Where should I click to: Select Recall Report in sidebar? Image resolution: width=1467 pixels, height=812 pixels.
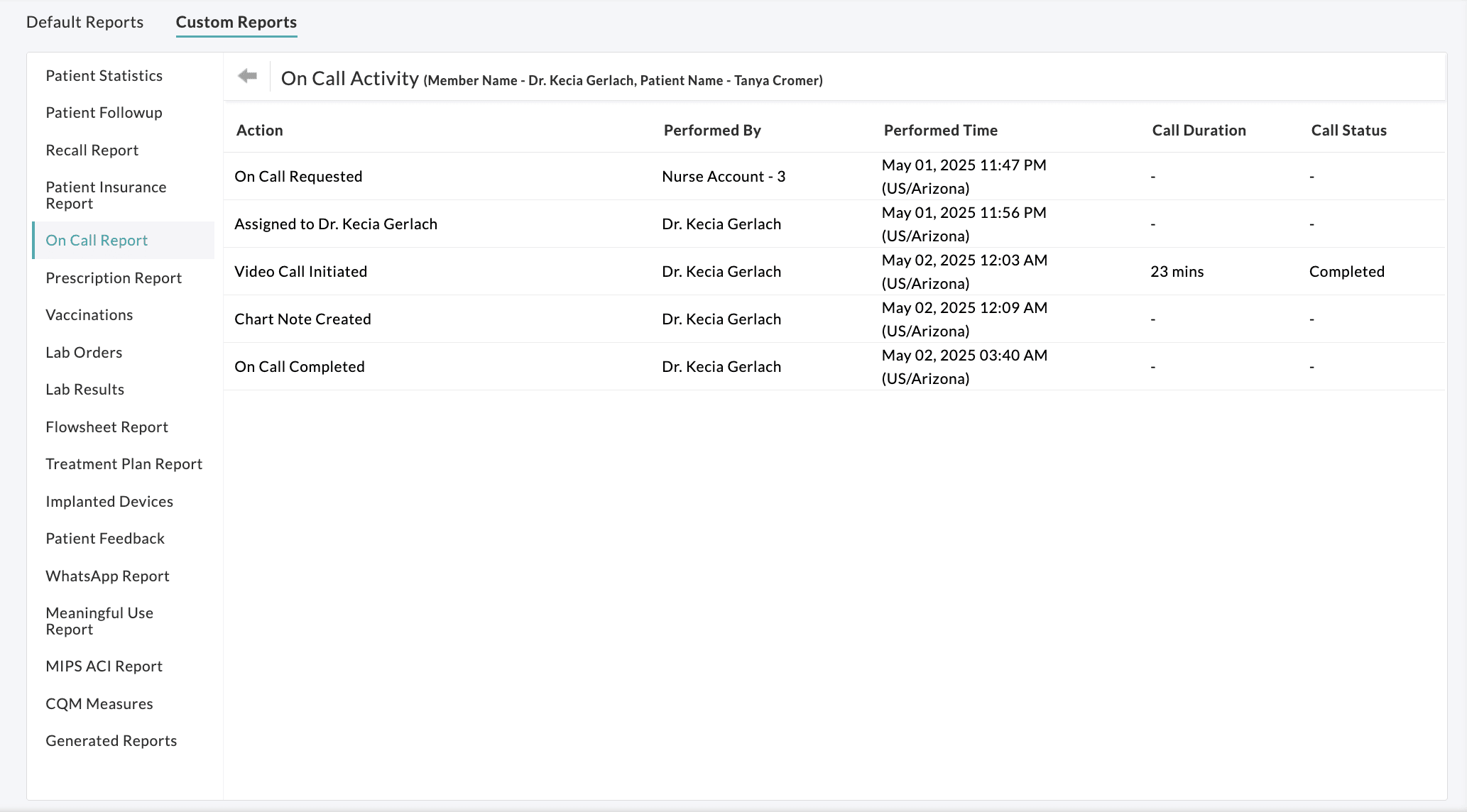(92, 150)
